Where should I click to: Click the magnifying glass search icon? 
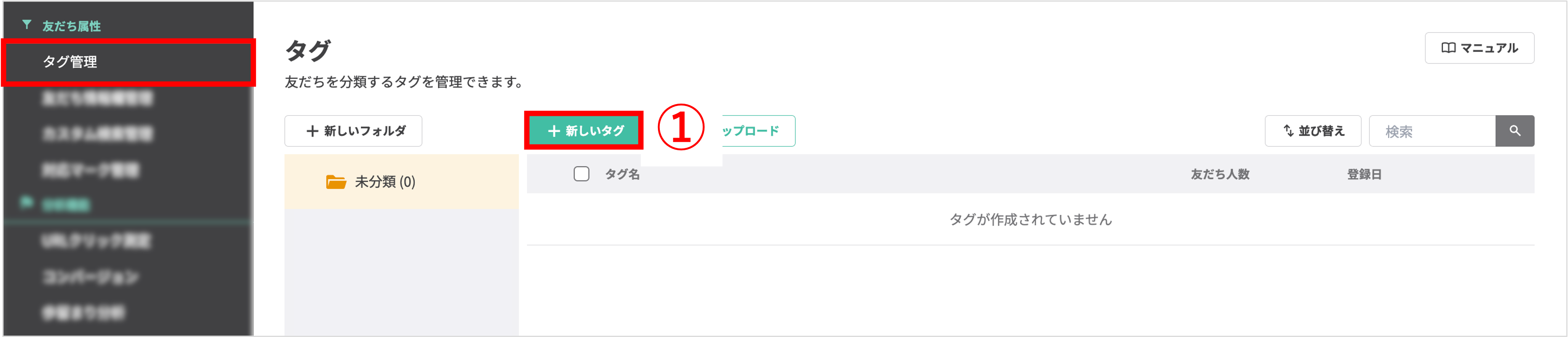pyautogui.click(x=1515, y=131)
